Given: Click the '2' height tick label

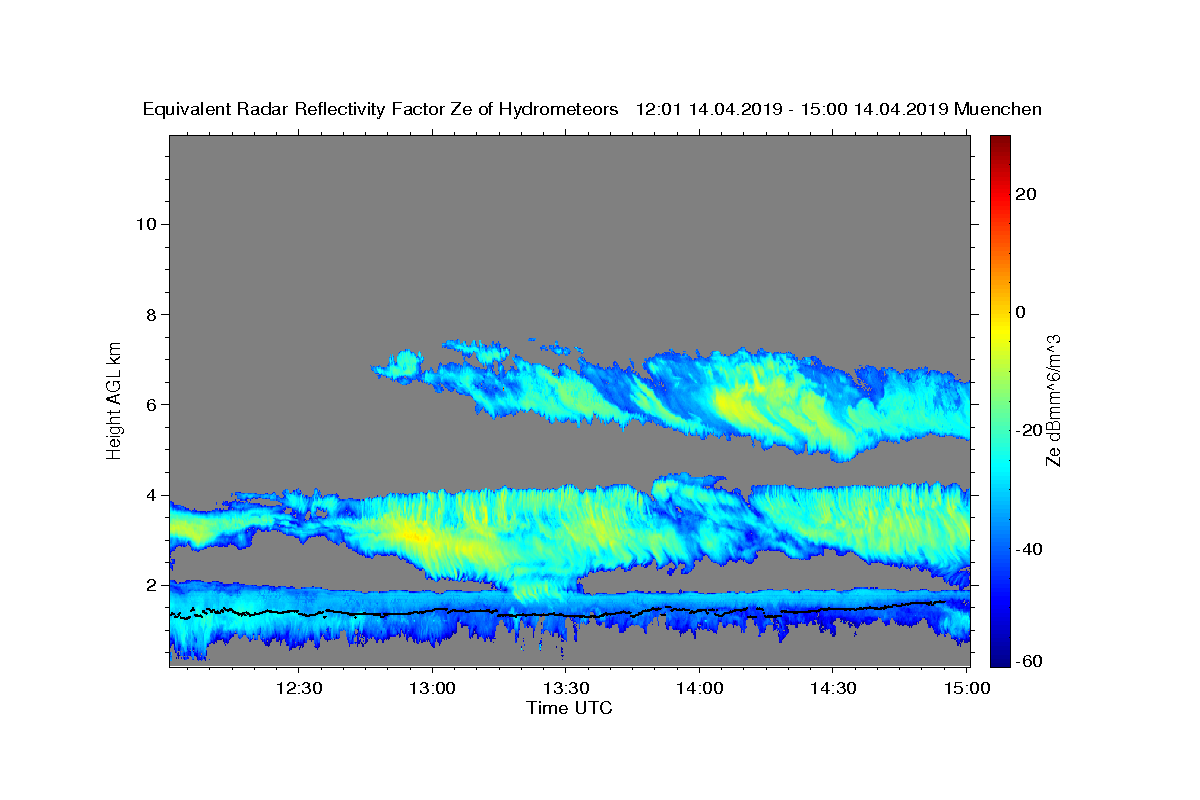Looking at the screenshot, I should click(x=153, y=585).
